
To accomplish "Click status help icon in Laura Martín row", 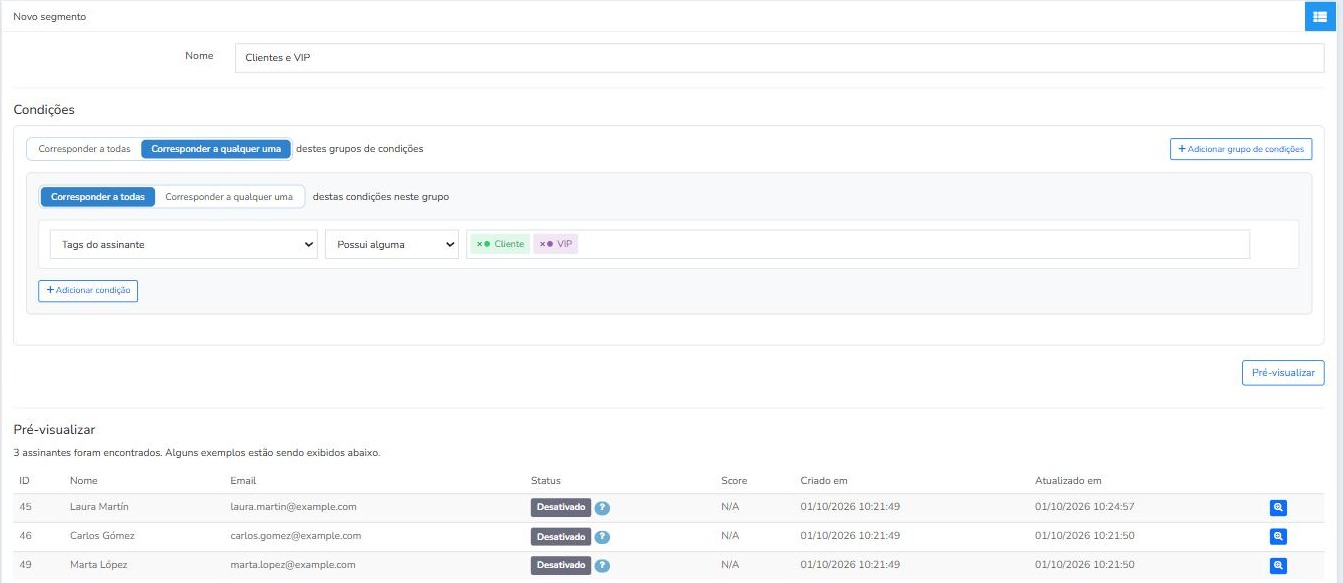I will point(602,508).
